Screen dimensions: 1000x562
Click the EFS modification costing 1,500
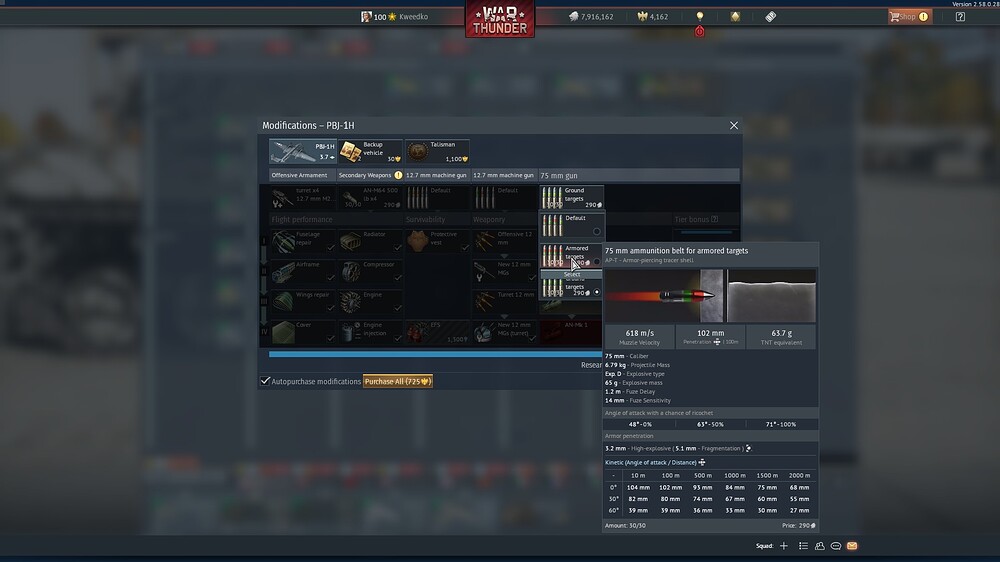pos(438,332)
